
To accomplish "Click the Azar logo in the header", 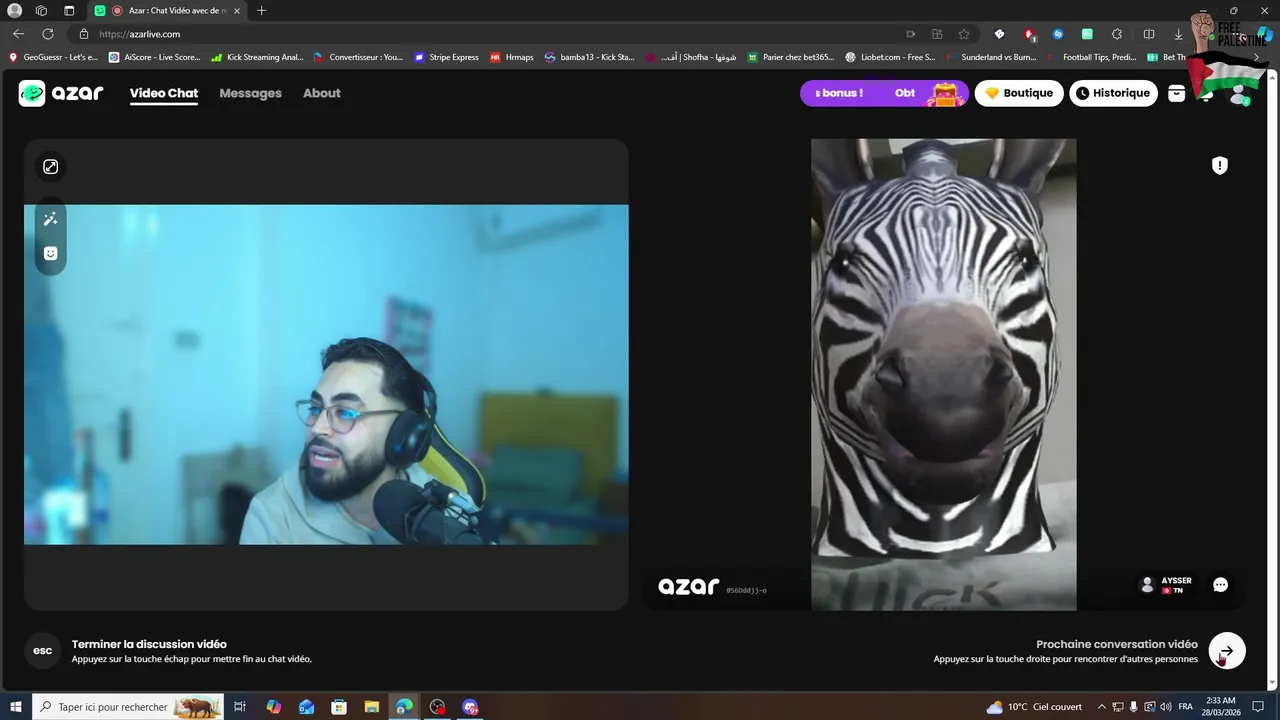I will (x=61, y=93).
